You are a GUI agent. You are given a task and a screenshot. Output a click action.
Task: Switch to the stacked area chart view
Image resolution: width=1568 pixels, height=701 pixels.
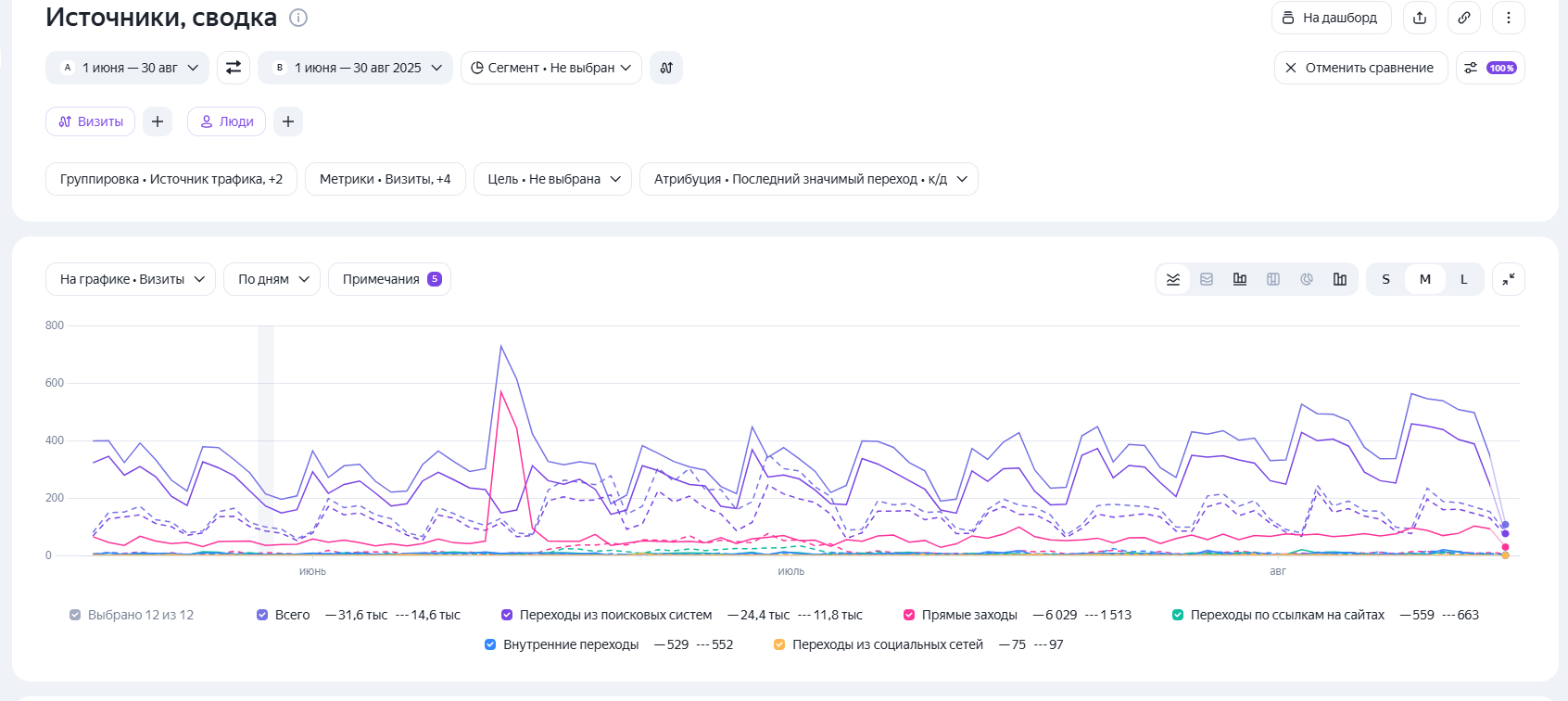[1207, 279]
